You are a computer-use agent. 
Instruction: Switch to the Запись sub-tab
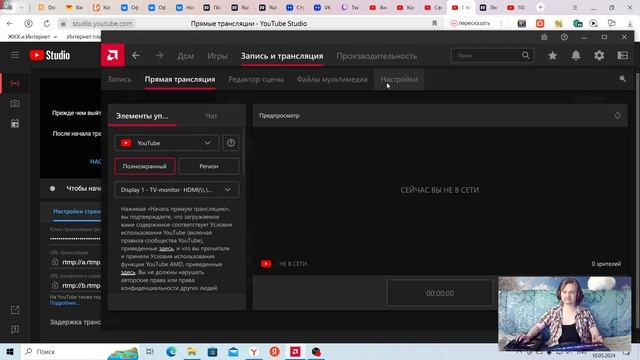120,79
